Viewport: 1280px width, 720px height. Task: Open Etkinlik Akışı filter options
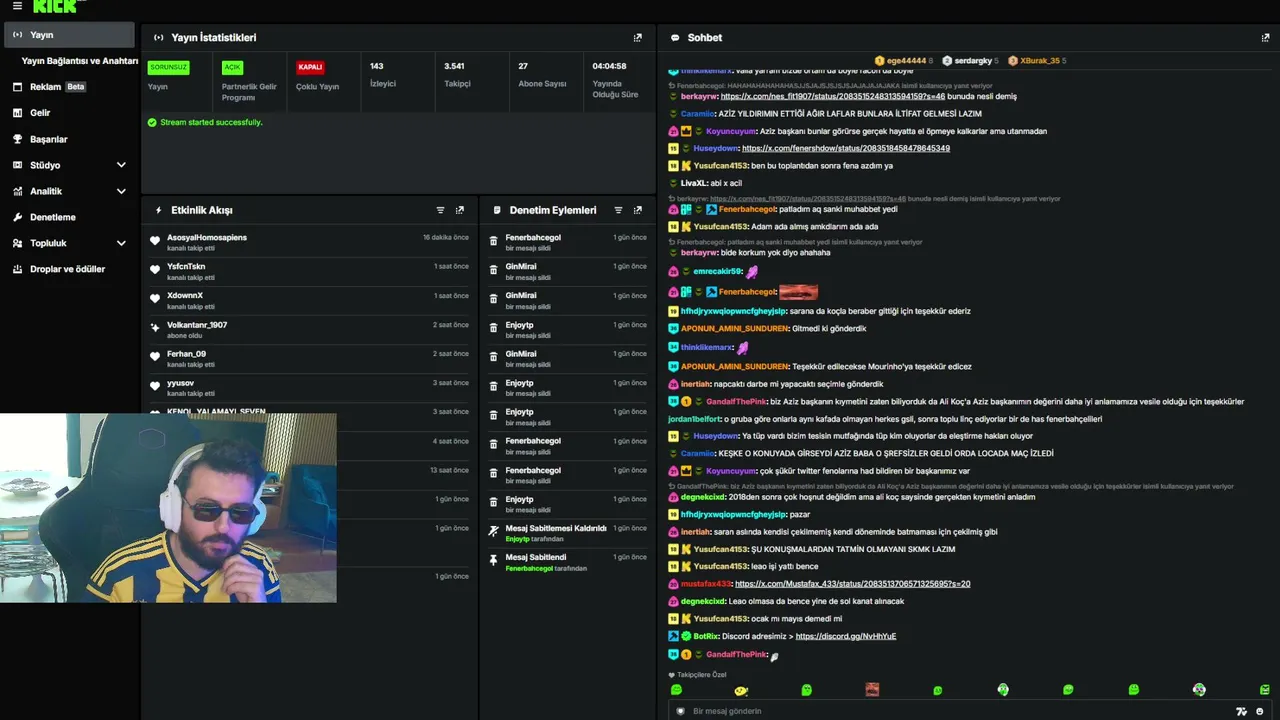pyautogui.click(x=440, y=210)
